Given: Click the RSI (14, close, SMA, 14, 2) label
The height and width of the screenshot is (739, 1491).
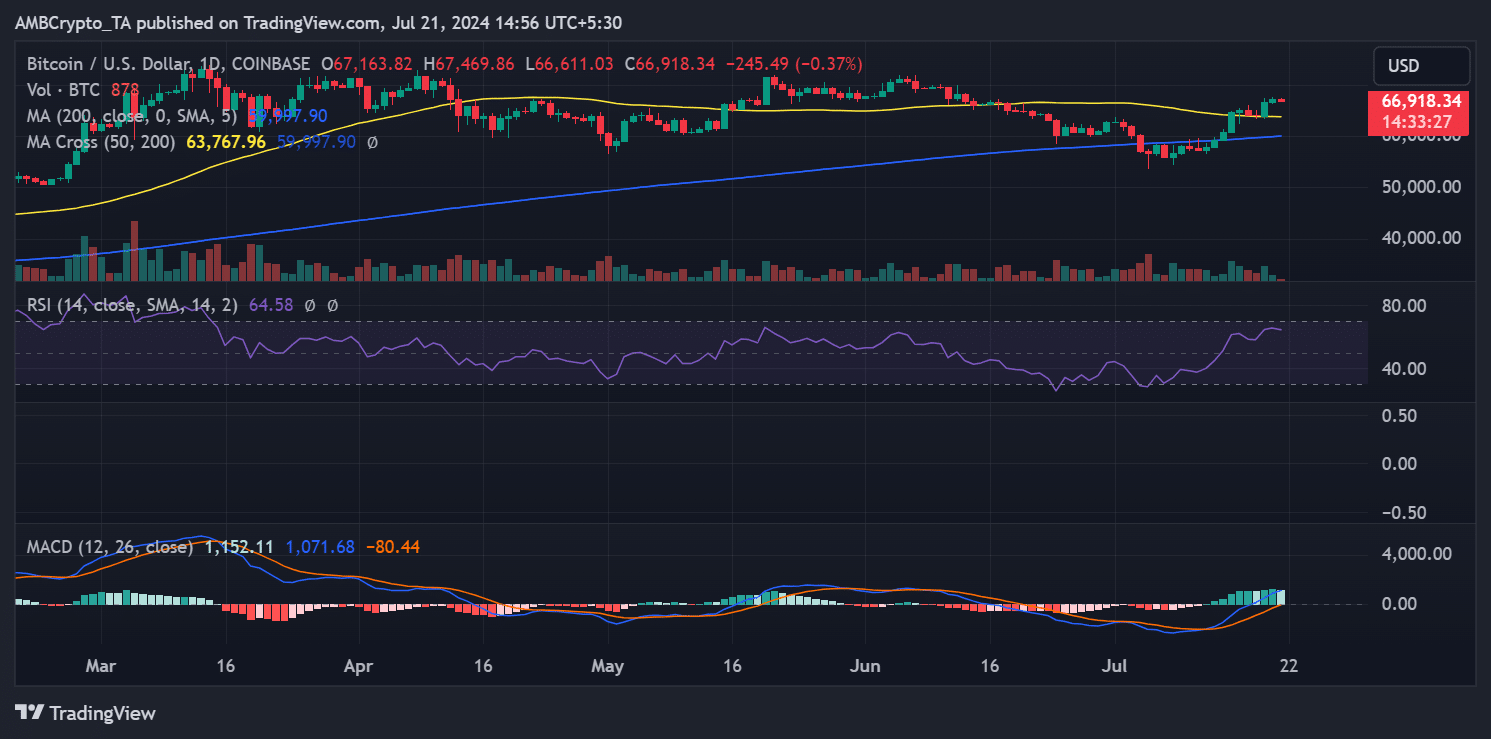Looking at the screenshot, I should click(132, 305).
